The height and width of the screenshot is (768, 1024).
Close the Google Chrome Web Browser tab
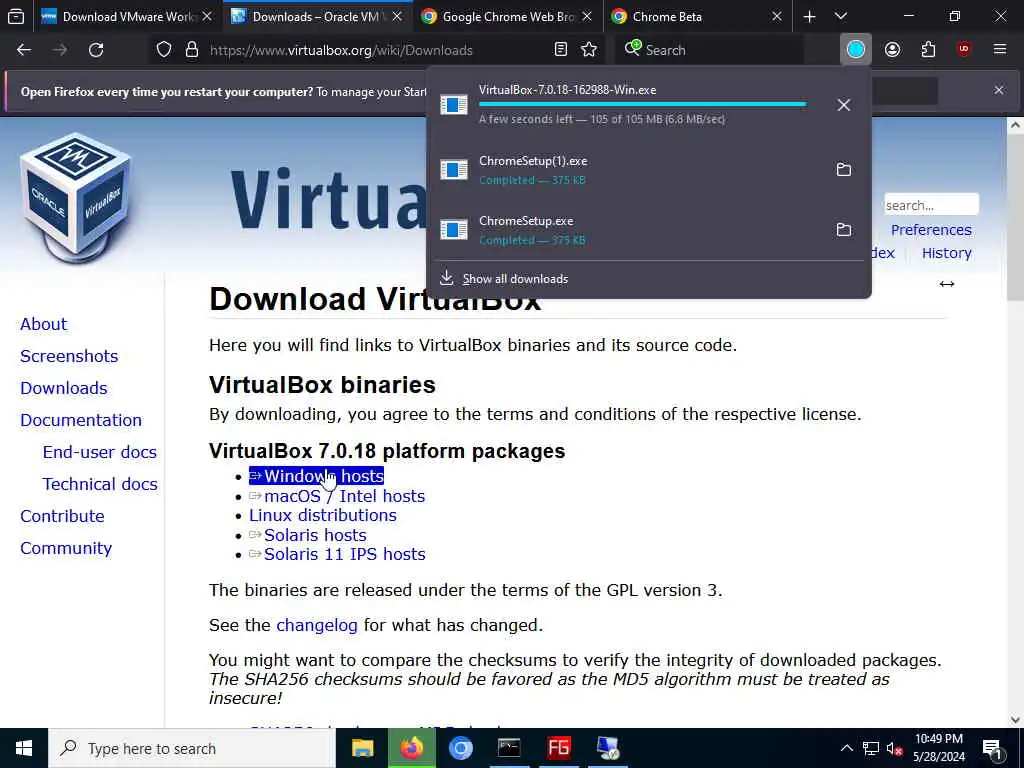pos(587,16)
